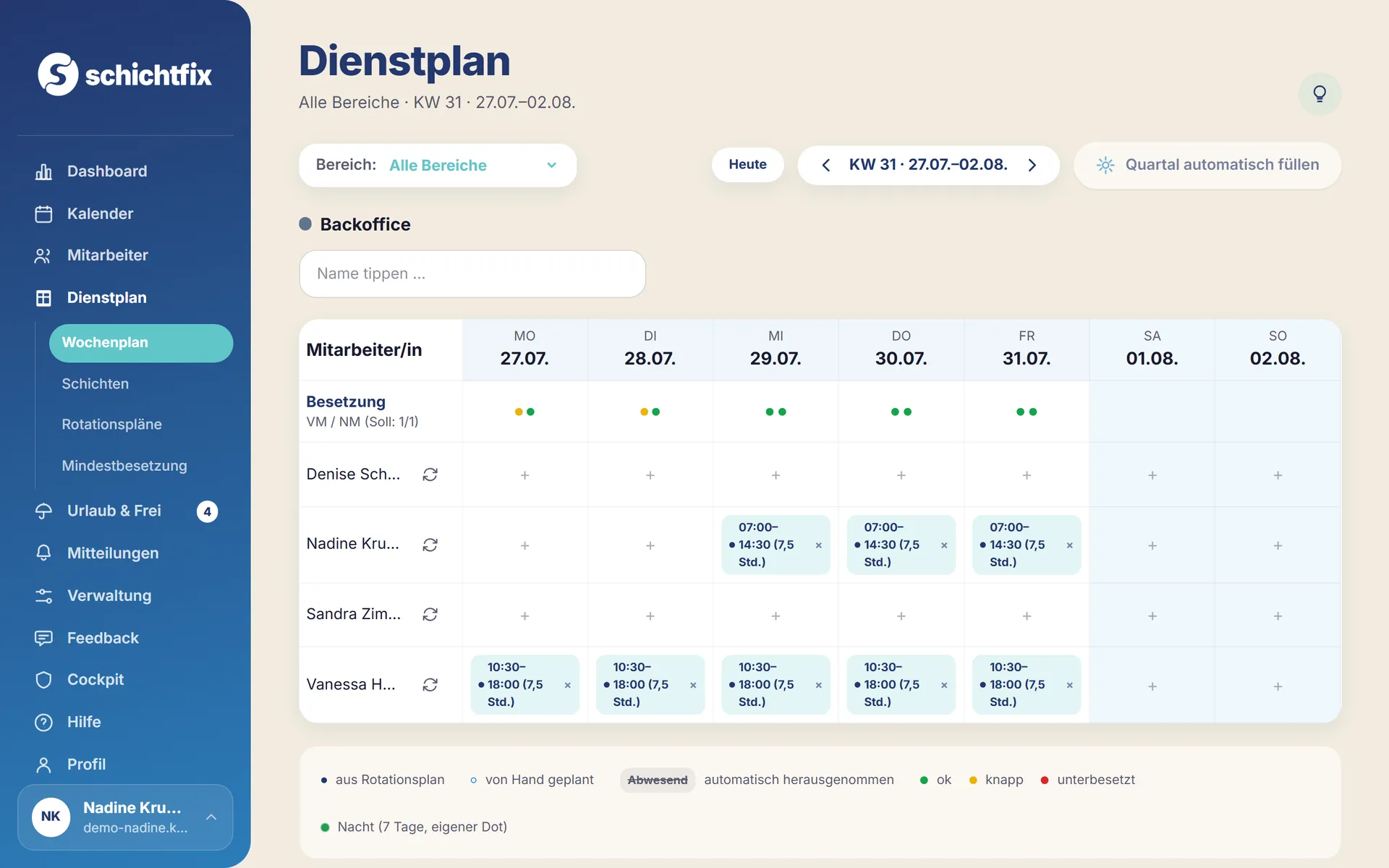The image size is (1389, 868).
Task: Go to previous week arrow
Action: coord(826,165)
